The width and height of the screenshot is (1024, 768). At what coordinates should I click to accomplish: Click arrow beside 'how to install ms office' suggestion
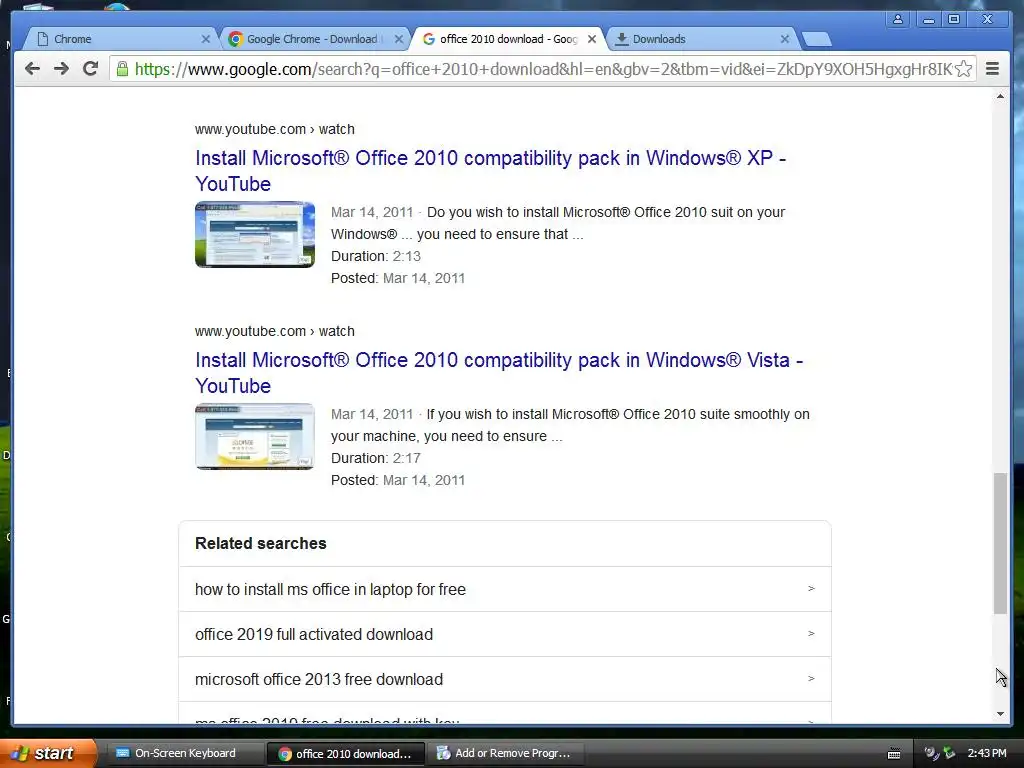[x=811, y=588]
